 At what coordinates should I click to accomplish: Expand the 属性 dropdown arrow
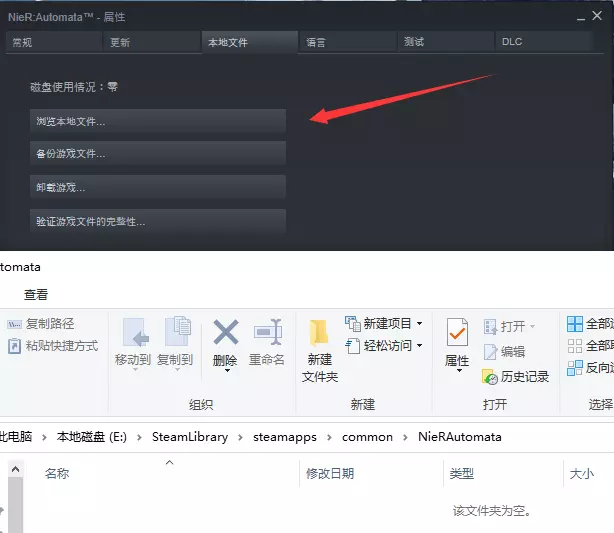(459, 370)
